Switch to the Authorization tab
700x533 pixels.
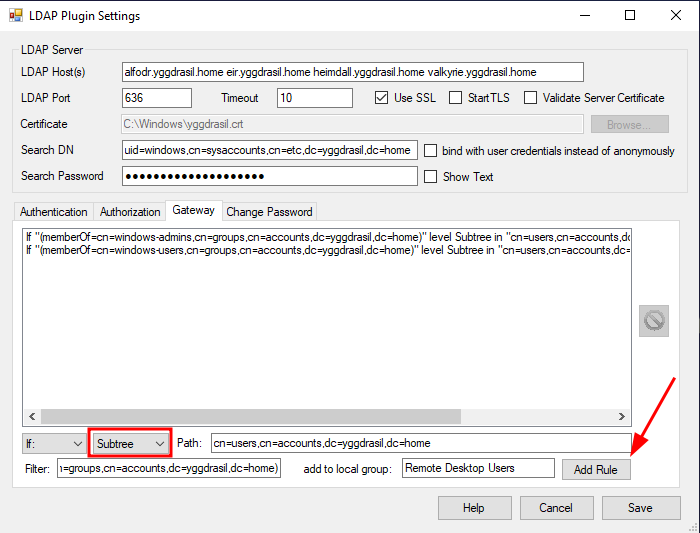(130, 212)
